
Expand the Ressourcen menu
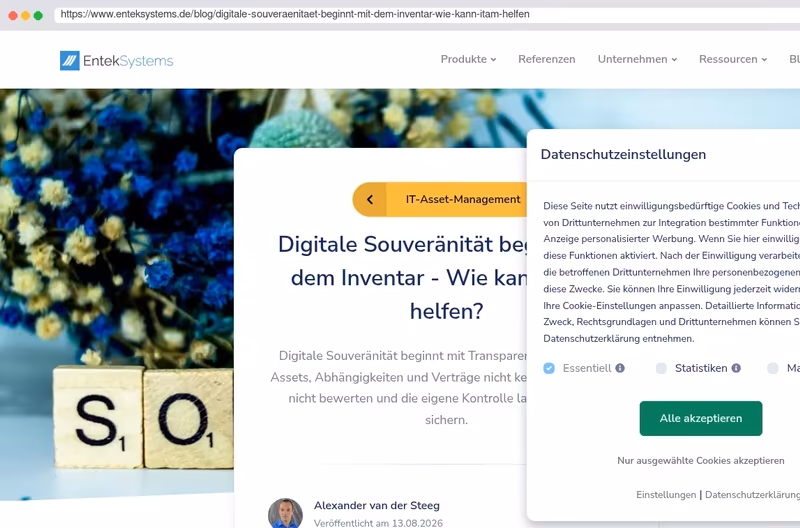[733, 59]
